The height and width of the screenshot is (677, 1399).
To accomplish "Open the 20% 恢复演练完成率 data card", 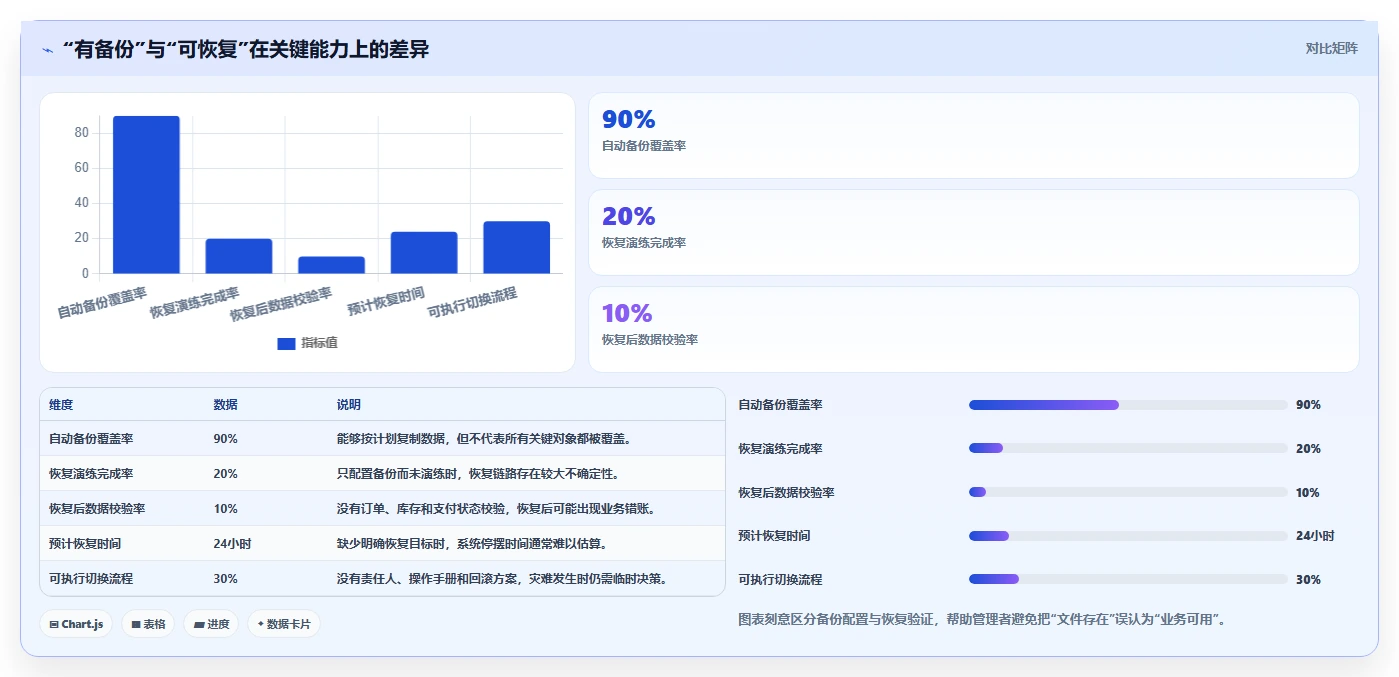I will [x=973, y=232].
